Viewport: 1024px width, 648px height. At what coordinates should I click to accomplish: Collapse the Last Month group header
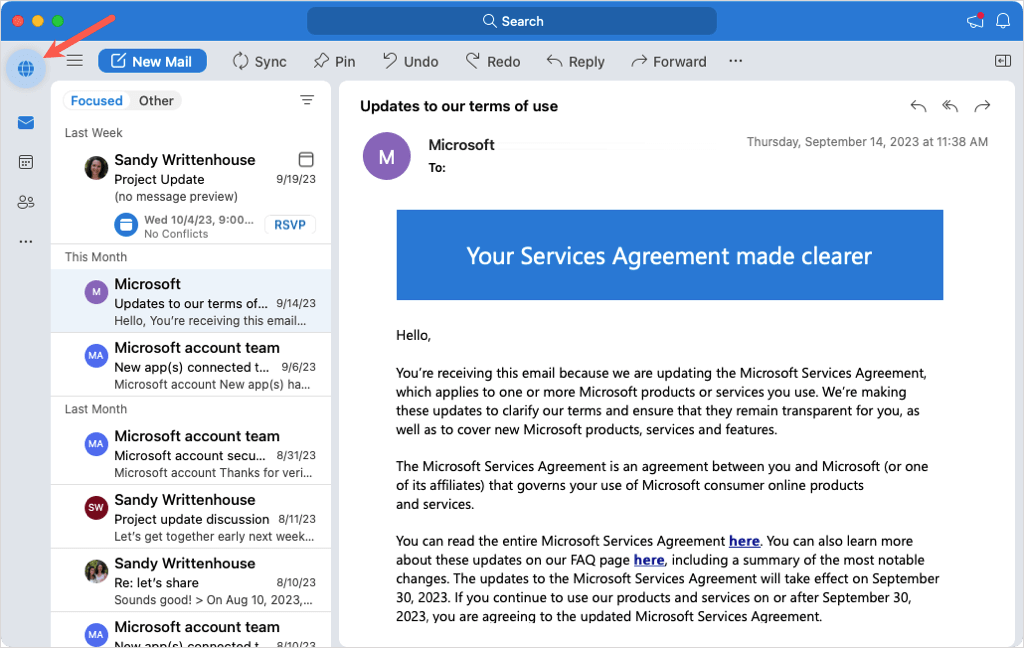click(95, 409)
